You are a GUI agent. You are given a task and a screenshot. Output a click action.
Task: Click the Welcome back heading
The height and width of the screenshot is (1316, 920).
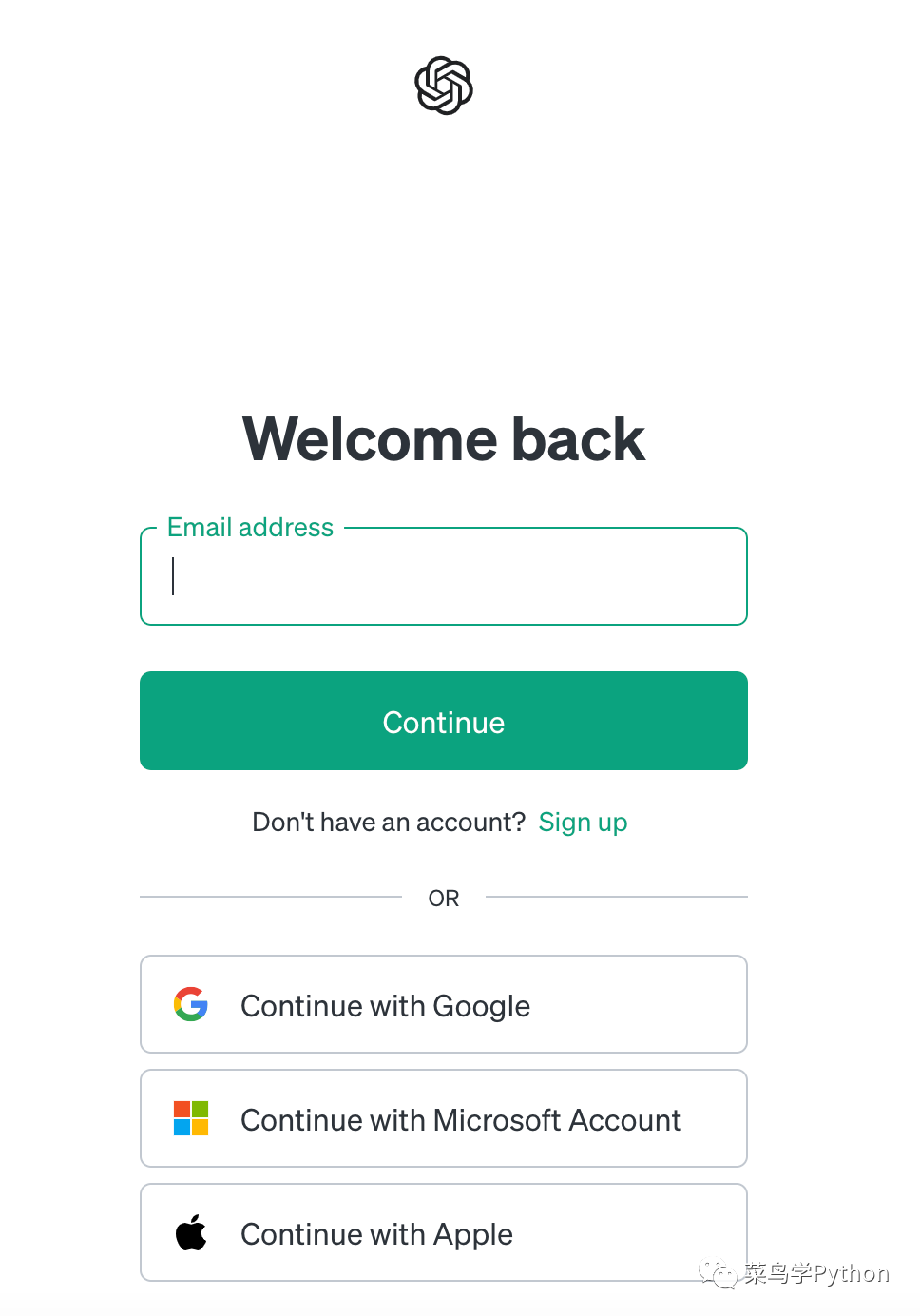click(x=444, y=439)
